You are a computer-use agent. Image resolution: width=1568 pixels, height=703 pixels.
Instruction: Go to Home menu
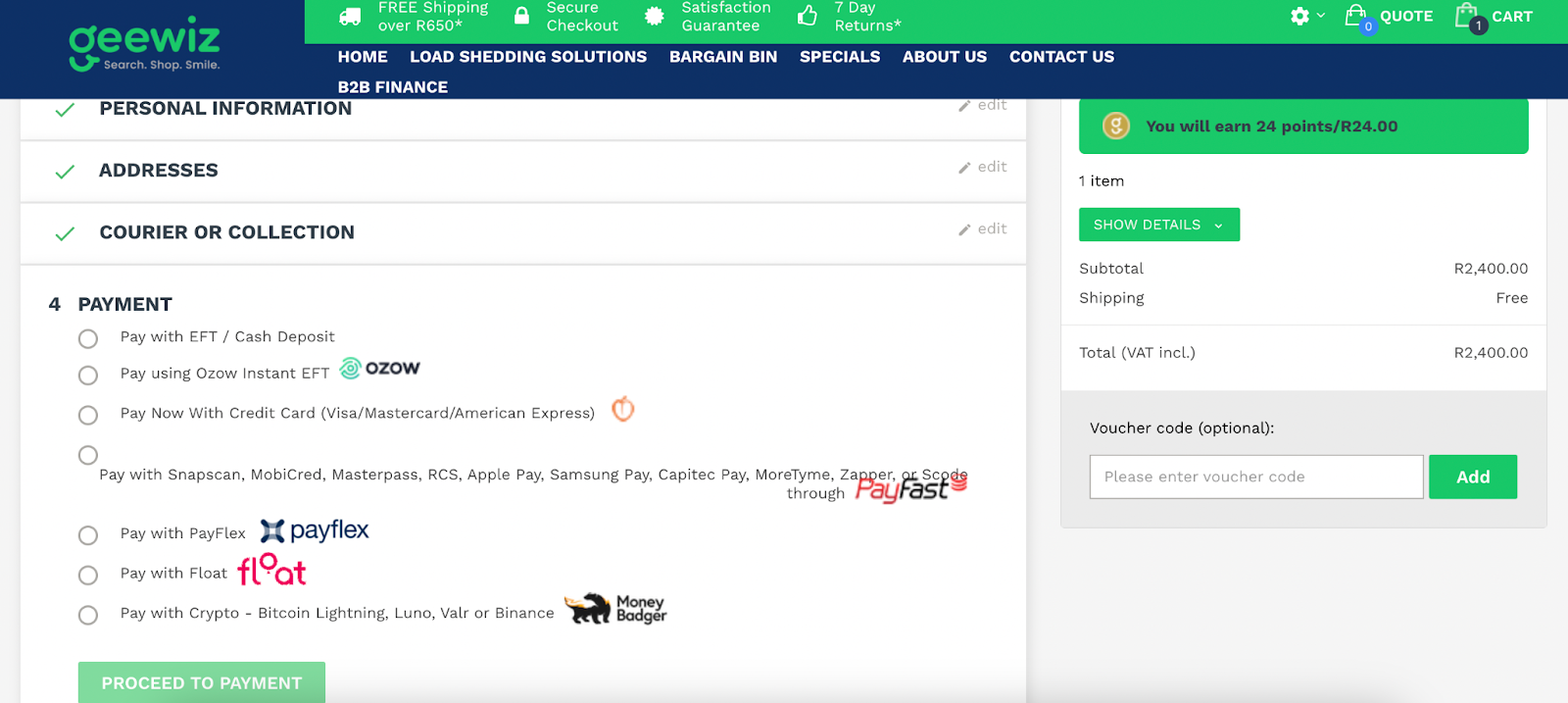pos(363,57)
